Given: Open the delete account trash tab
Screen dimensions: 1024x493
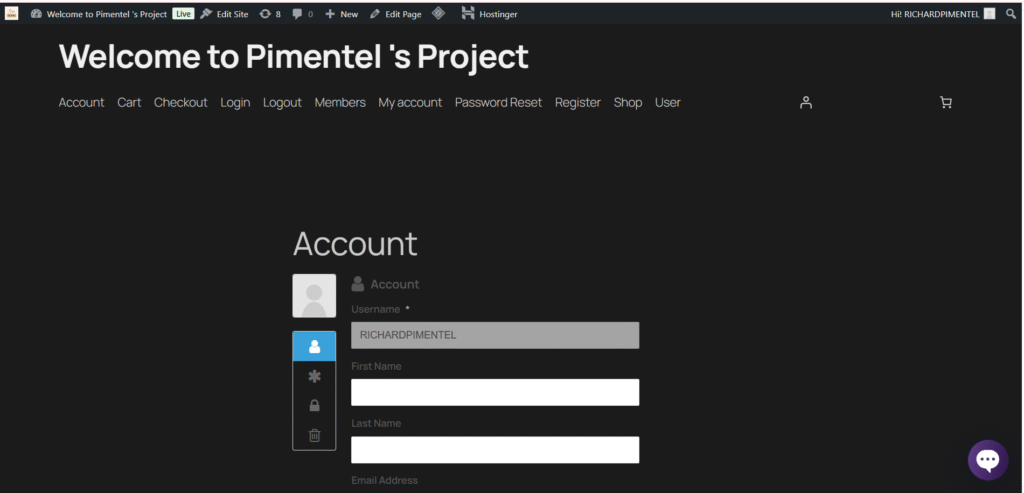Looking at the screenshot, I should [x=314, y=435].
